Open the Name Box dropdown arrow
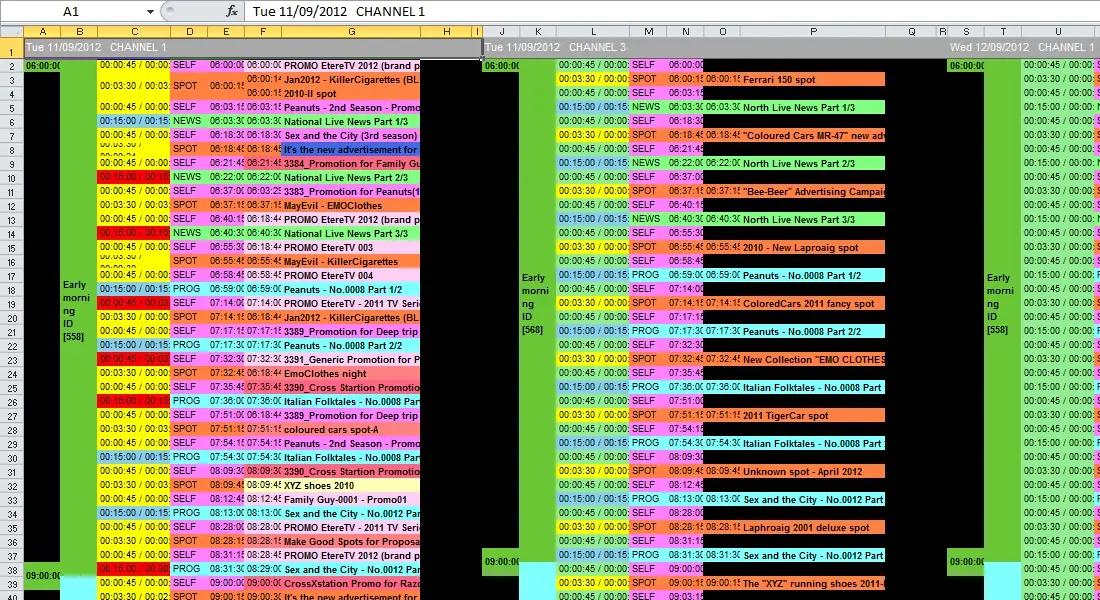Screen dimensions: 1100x600 (x=149, y=11)
